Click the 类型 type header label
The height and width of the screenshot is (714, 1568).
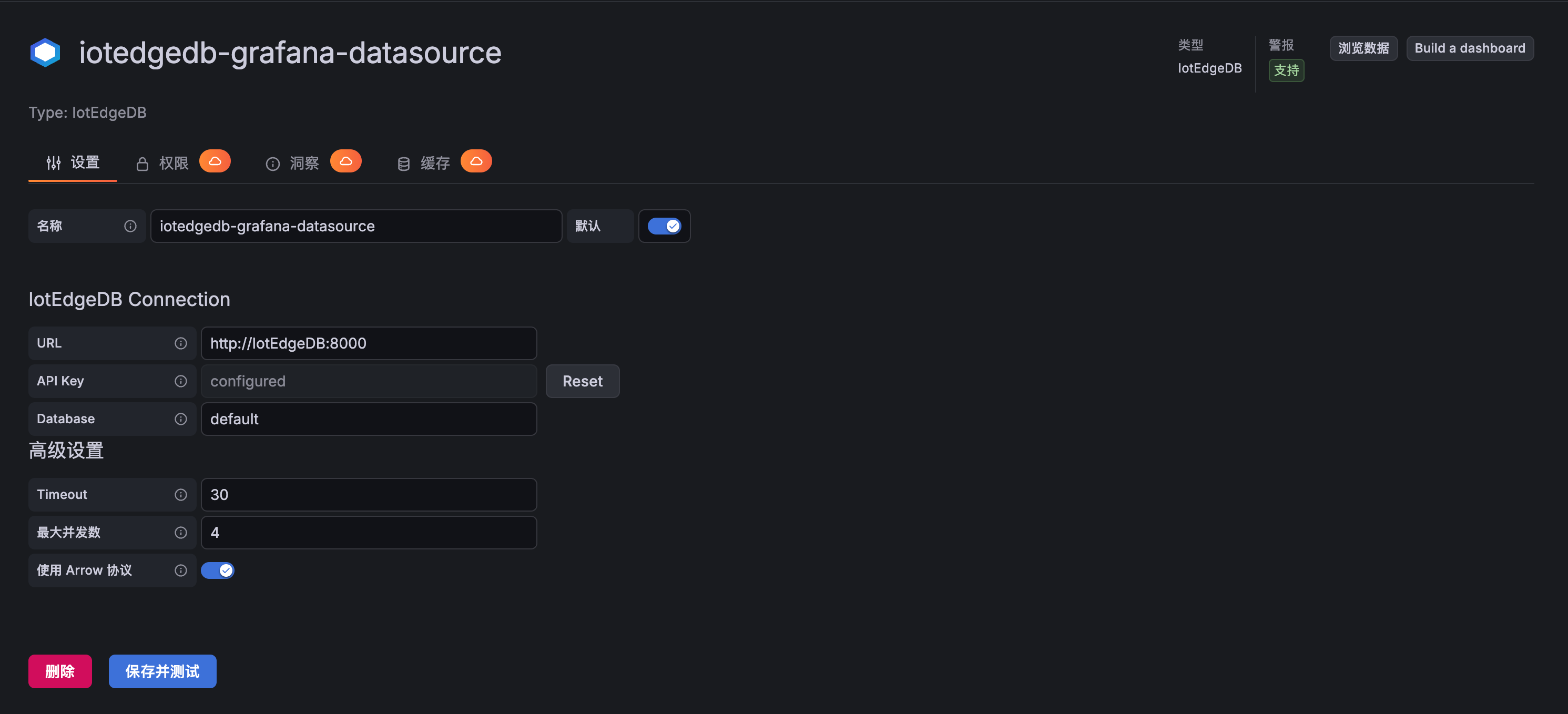(x=1190, y=45)
